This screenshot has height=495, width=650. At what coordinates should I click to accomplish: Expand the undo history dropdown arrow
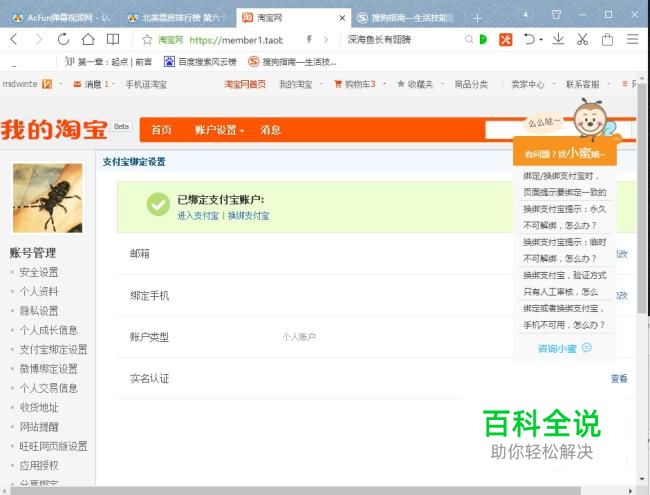540,39
